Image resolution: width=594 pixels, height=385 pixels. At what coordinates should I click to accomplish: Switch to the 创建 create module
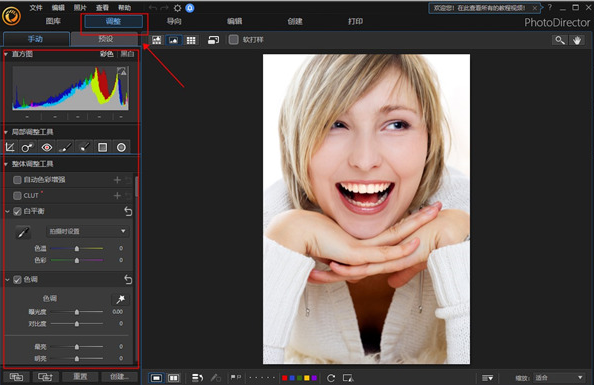[x=295, y=21]
